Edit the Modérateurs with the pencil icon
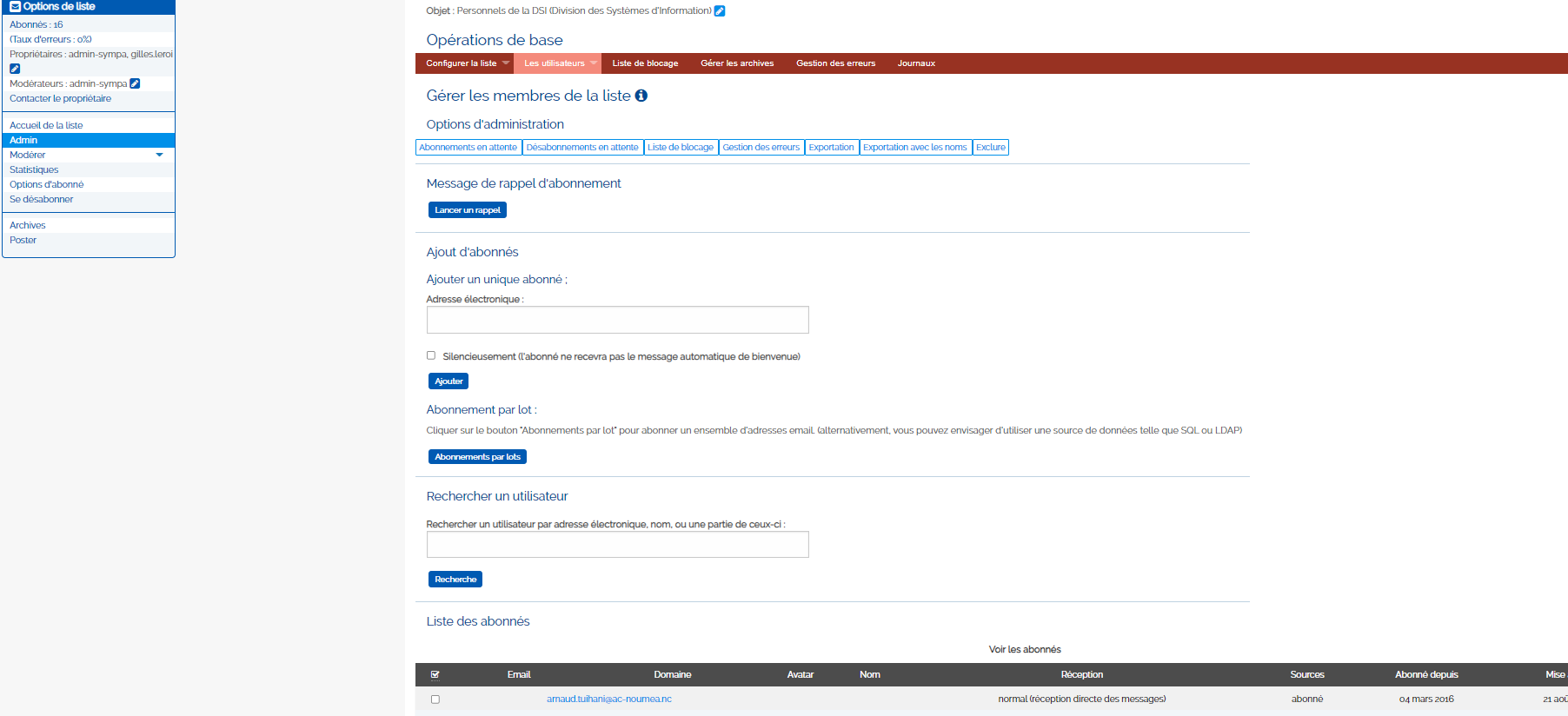The image size is (1568, 716). (x=135, y=84)
